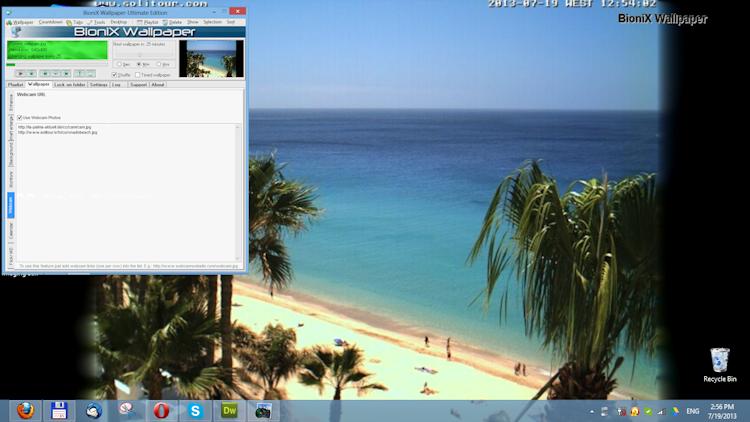The image size is (750, 422).
Task: Click the up arrow button
Action: 80,74
